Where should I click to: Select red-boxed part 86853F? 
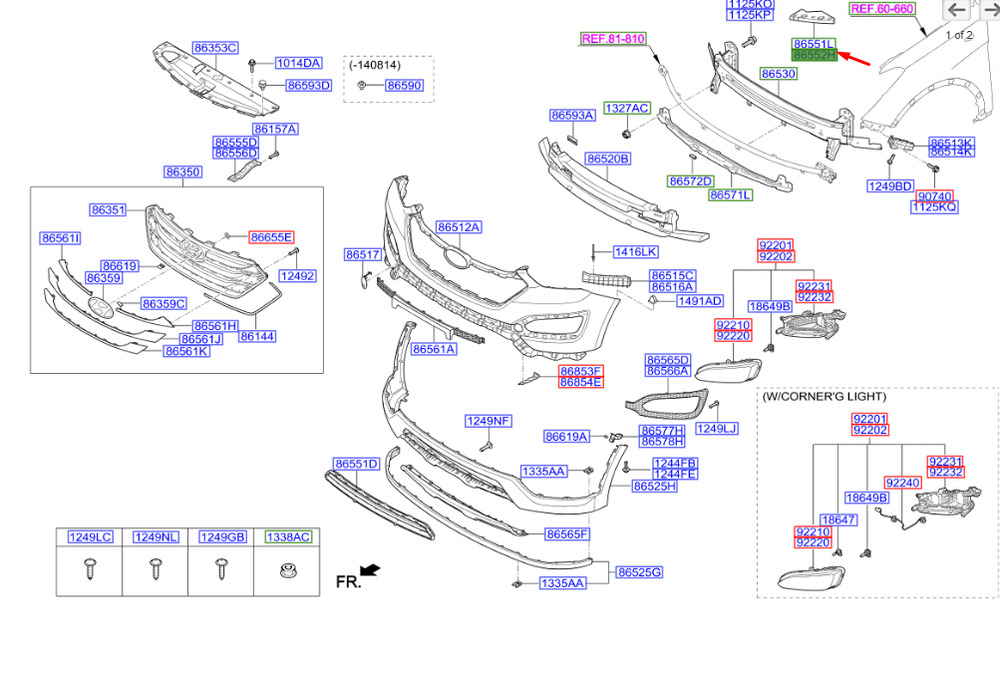[580, 372]
